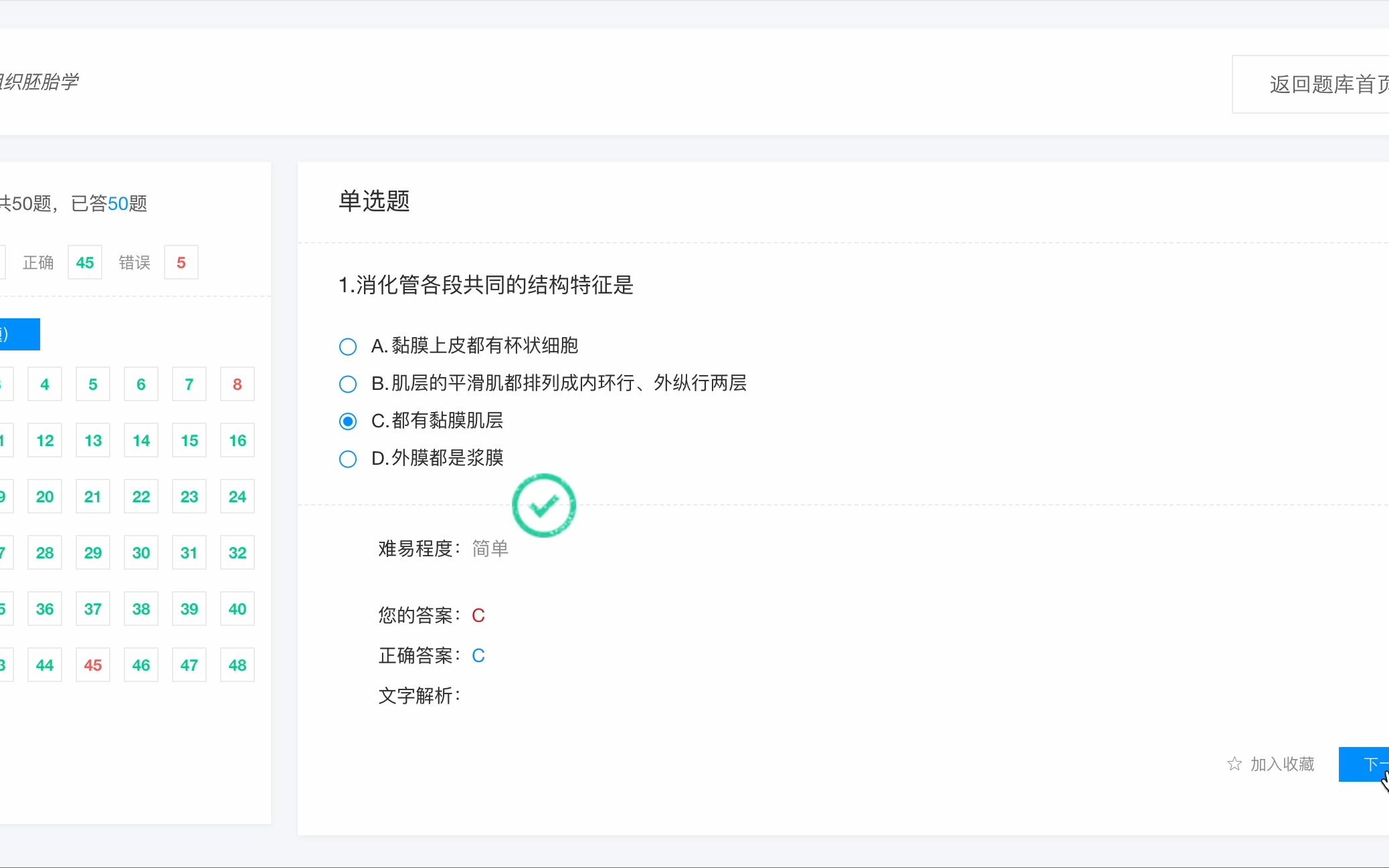Viewport: 1389px width, 868px height.
Task: Jump to question 28
Action: click(x=45, y=553)
